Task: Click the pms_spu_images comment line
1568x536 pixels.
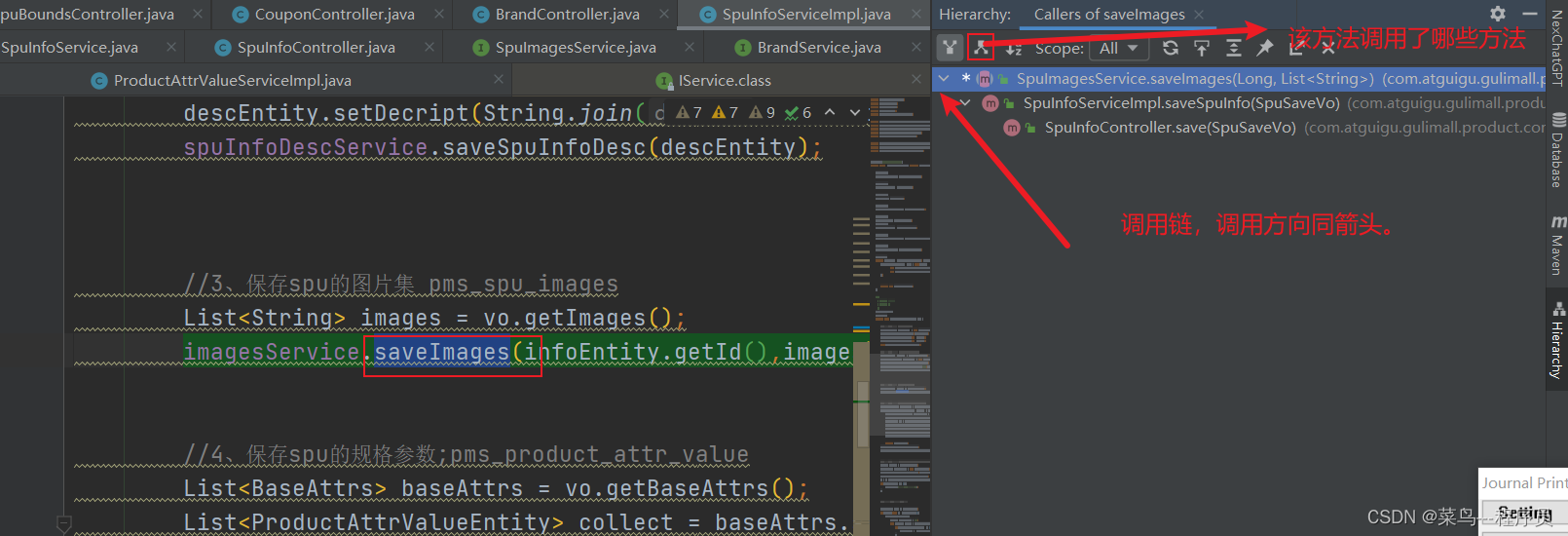Action: (x=400, y=284)
